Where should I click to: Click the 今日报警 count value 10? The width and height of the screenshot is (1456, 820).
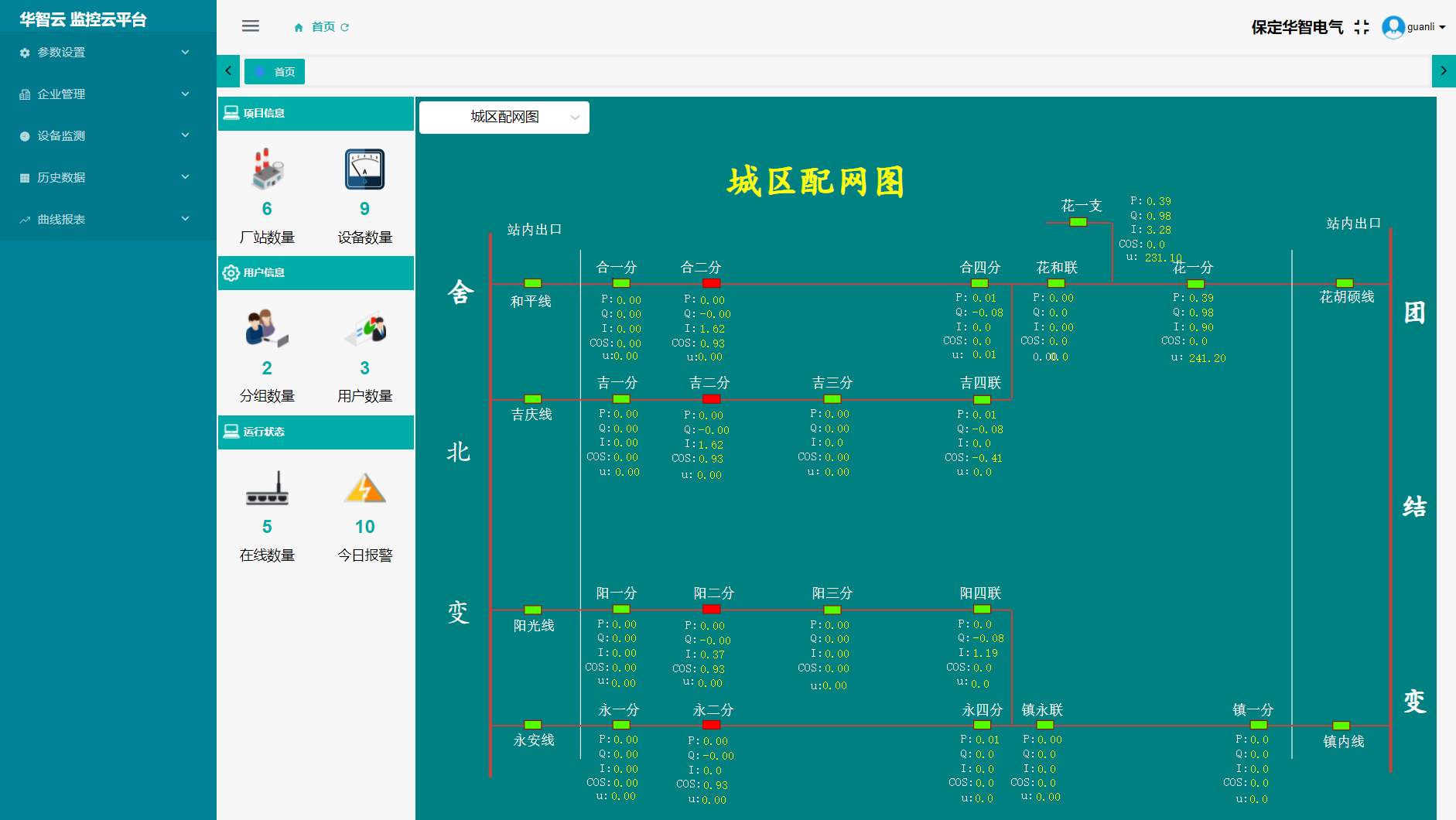click(x=365, y=527)
